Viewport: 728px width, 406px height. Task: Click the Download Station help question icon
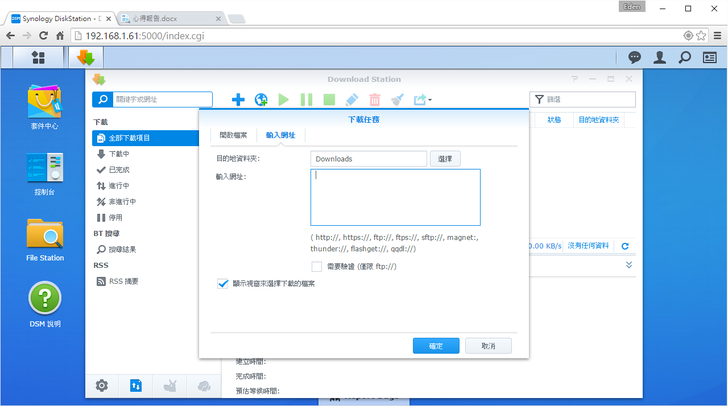pos(574,79)
